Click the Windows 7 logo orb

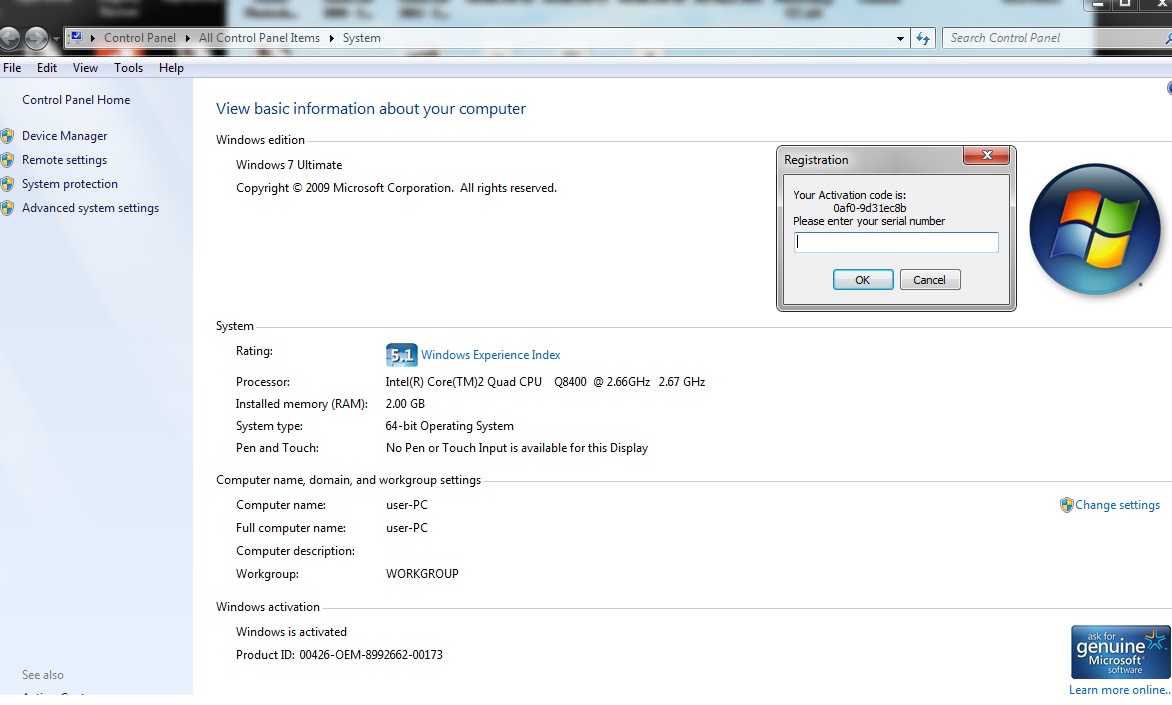(1095, 229)
